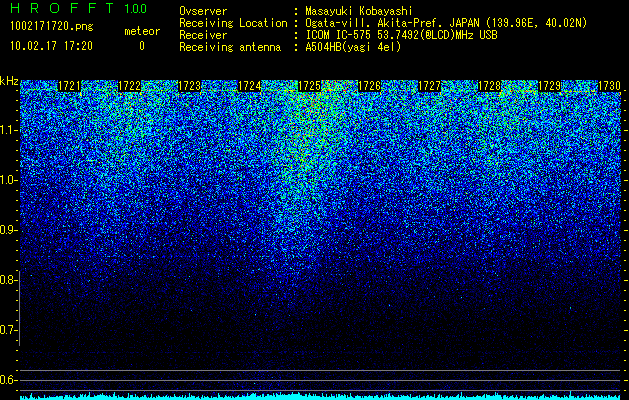Screen dimensions: 629x400
Task: Click the 1729 time marker
Action: [549, 86]
